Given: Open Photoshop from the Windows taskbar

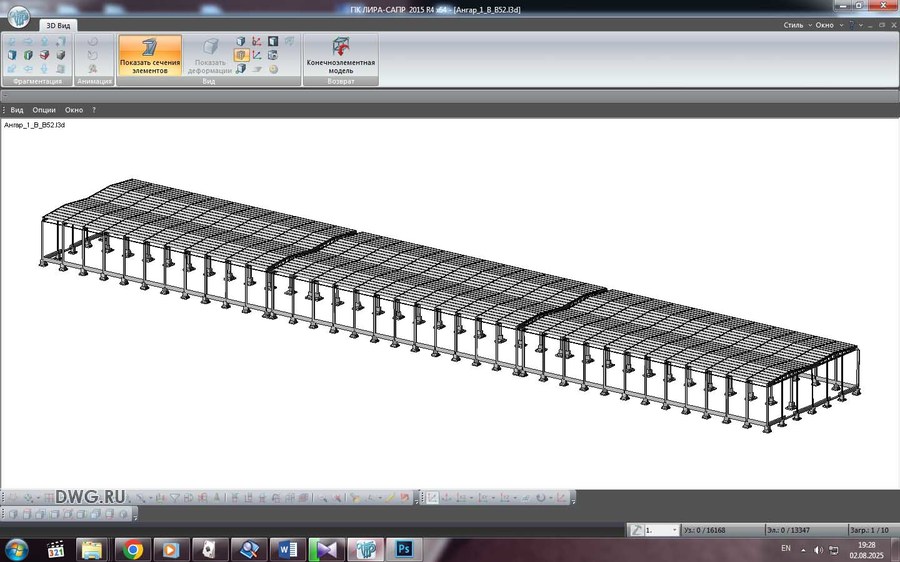Looking at the screenshot, I should click(405, 549).
